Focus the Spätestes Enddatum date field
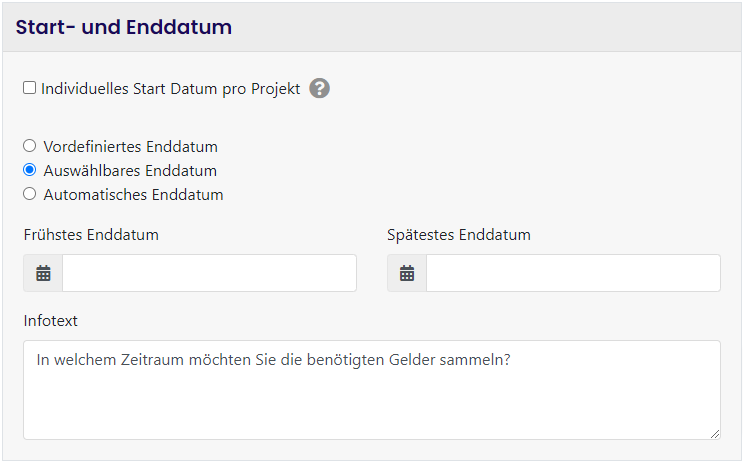The width and height of the screenshot is (743, 462). click(x=573, y=273)
